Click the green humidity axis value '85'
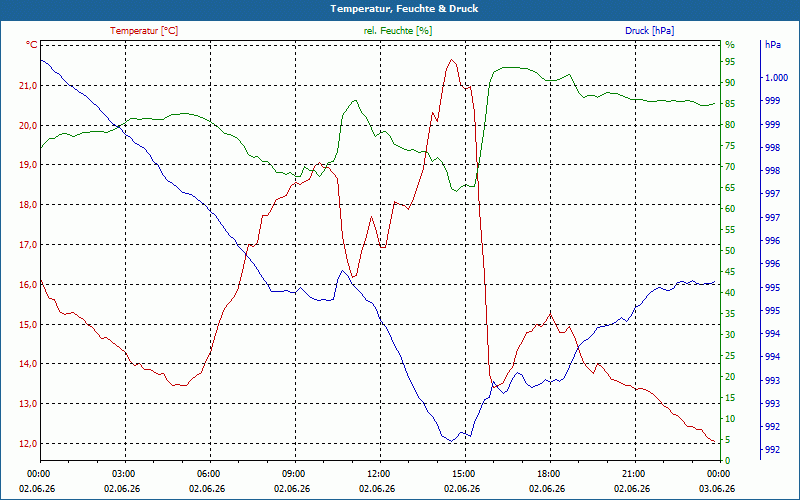Screen dimensions: 800x500 [x=730, y=104]
